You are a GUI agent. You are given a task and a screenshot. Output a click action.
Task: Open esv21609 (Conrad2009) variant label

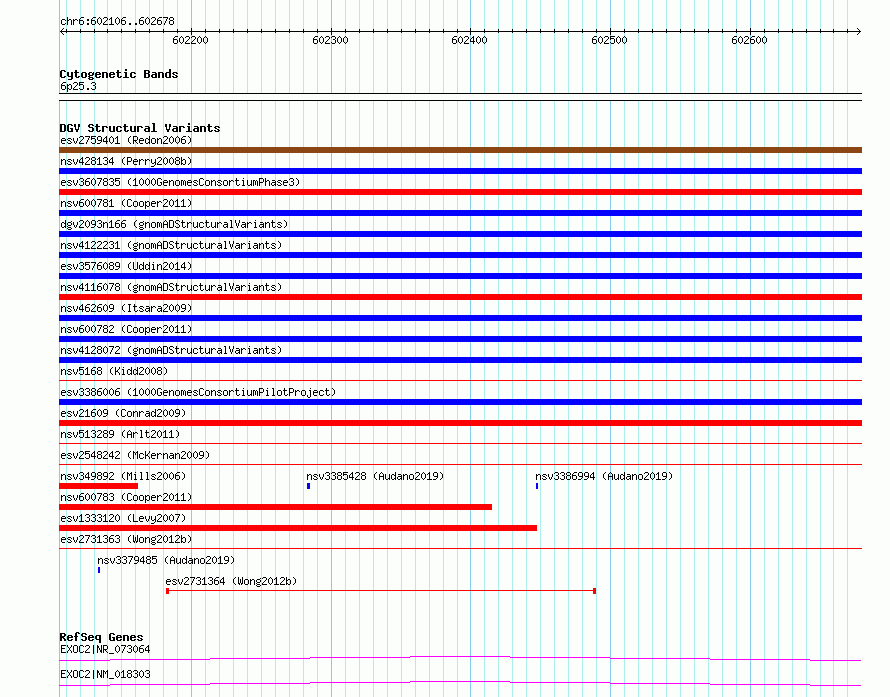click(123, 413)
